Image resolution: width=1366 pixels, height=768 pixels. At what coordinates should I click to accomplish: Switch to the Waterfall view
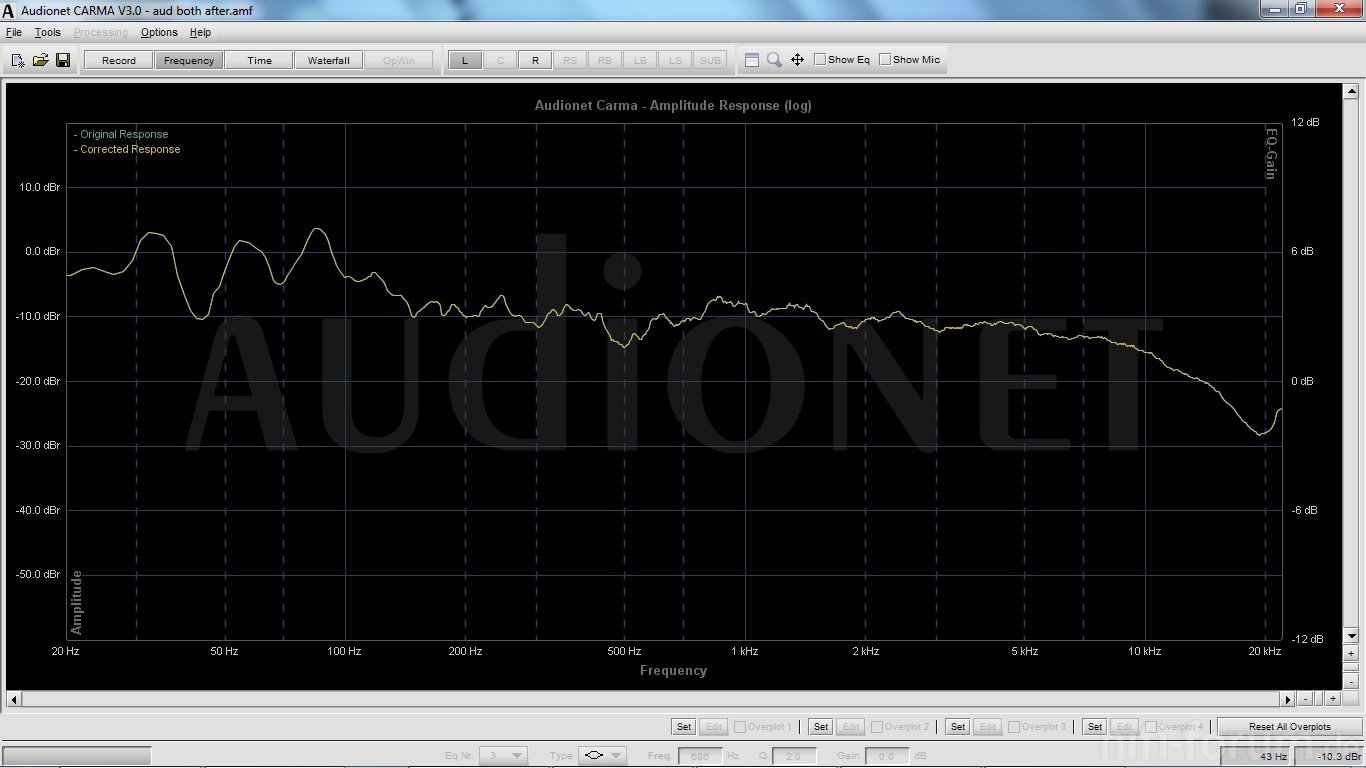[329, 60]
